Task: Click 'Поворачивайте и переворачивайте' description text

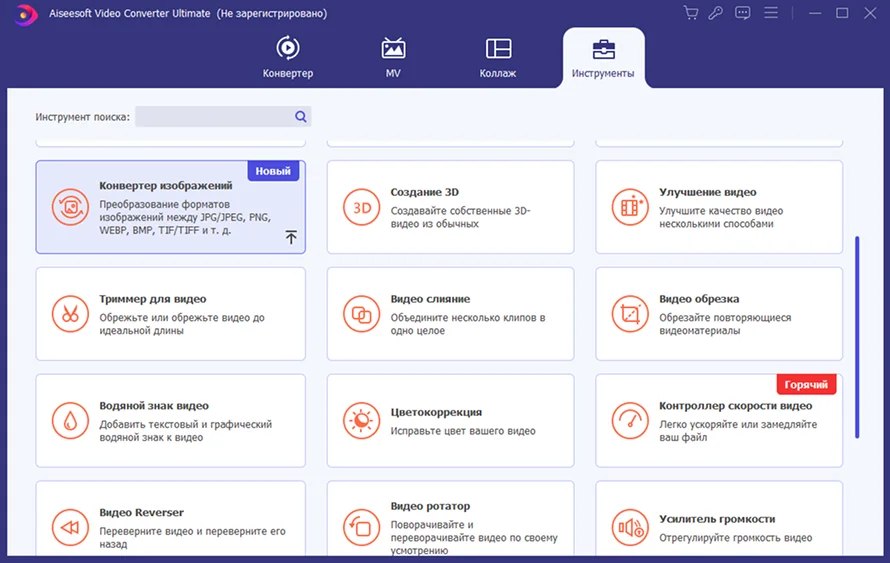Action: (x=474, y=537)
